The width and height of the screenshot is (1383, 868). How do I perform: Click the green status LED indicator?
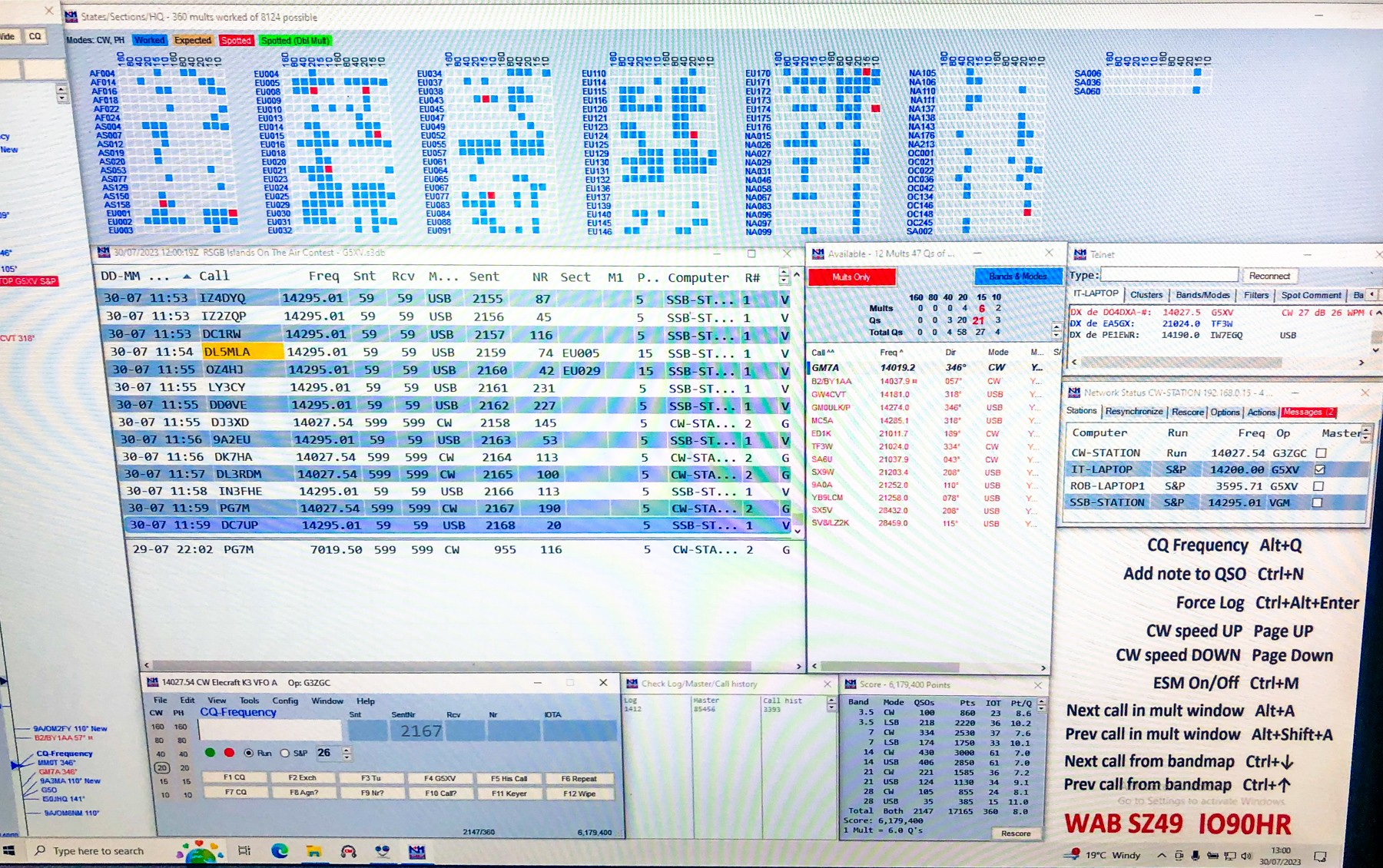click(210, 752)
